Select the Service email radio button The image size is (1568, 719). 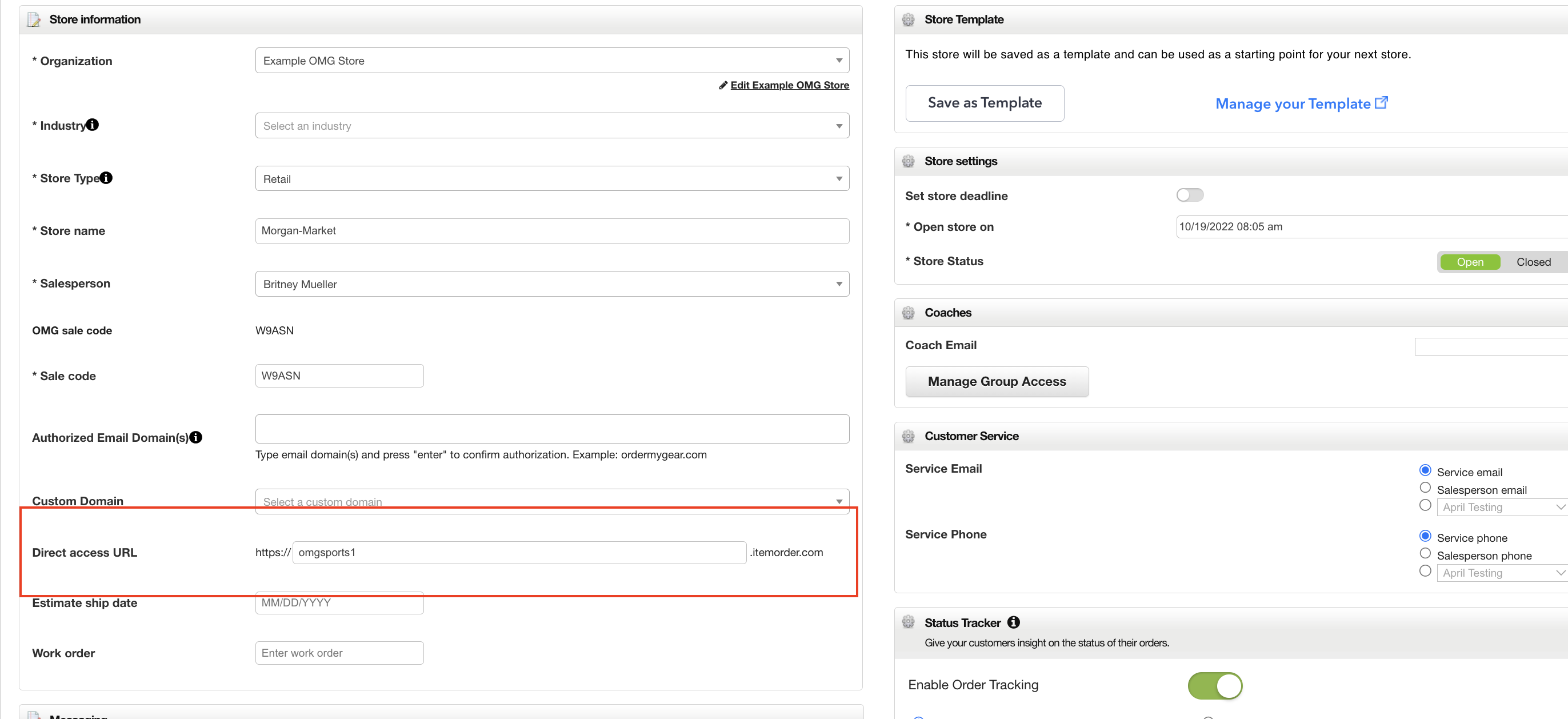click(1425, 470)
